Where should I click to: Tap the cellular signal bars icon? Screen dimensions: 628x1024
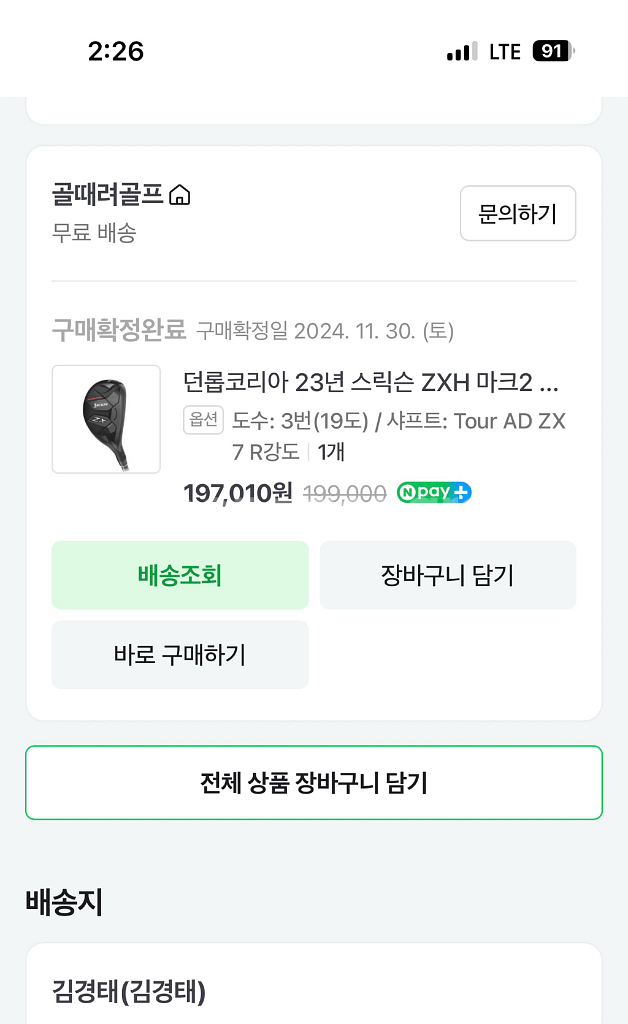point(462,52)
